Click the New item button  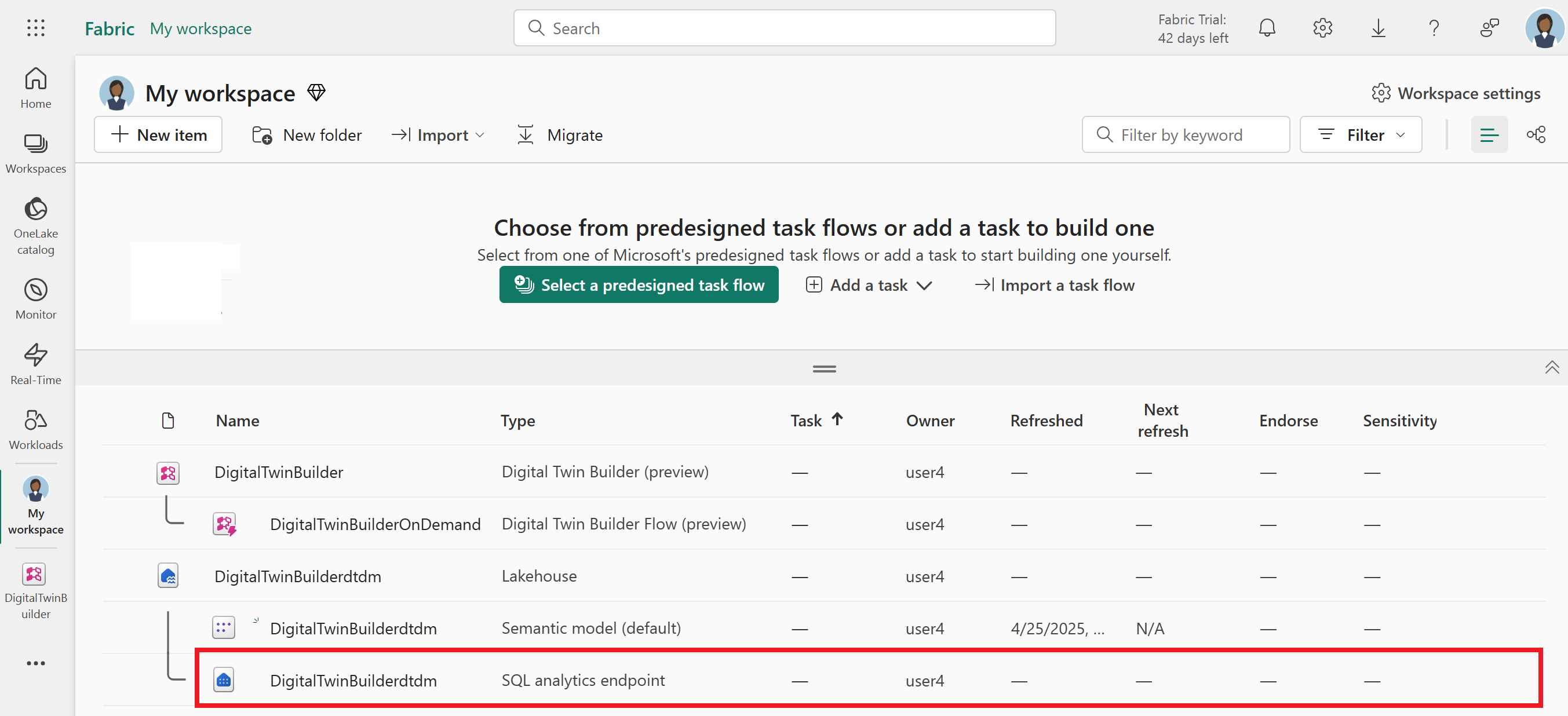tap(158, 134)
